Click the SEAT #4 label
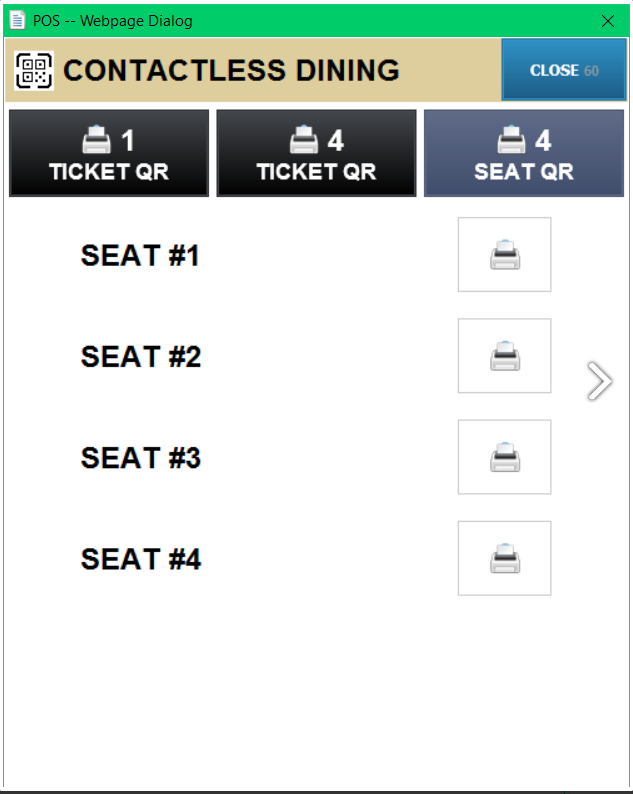Viewport: 633px width, 794px height. click(140, 559)
